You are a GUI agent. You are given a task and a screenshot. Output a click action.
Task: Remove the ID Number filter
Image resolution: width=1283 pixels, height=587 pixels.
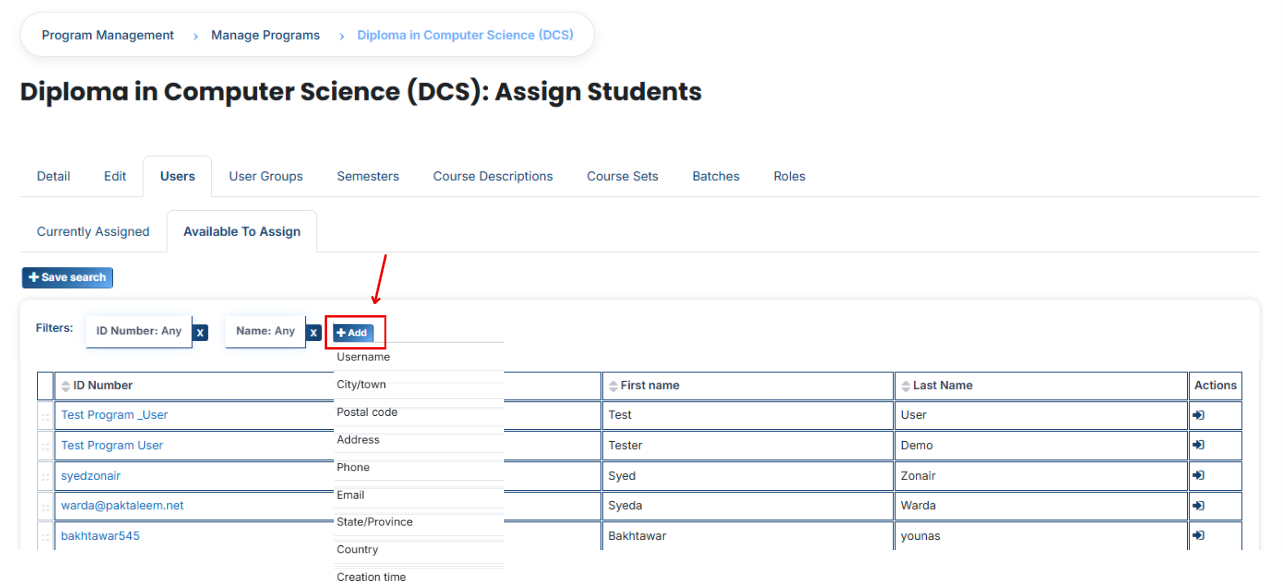click(200, 332)
